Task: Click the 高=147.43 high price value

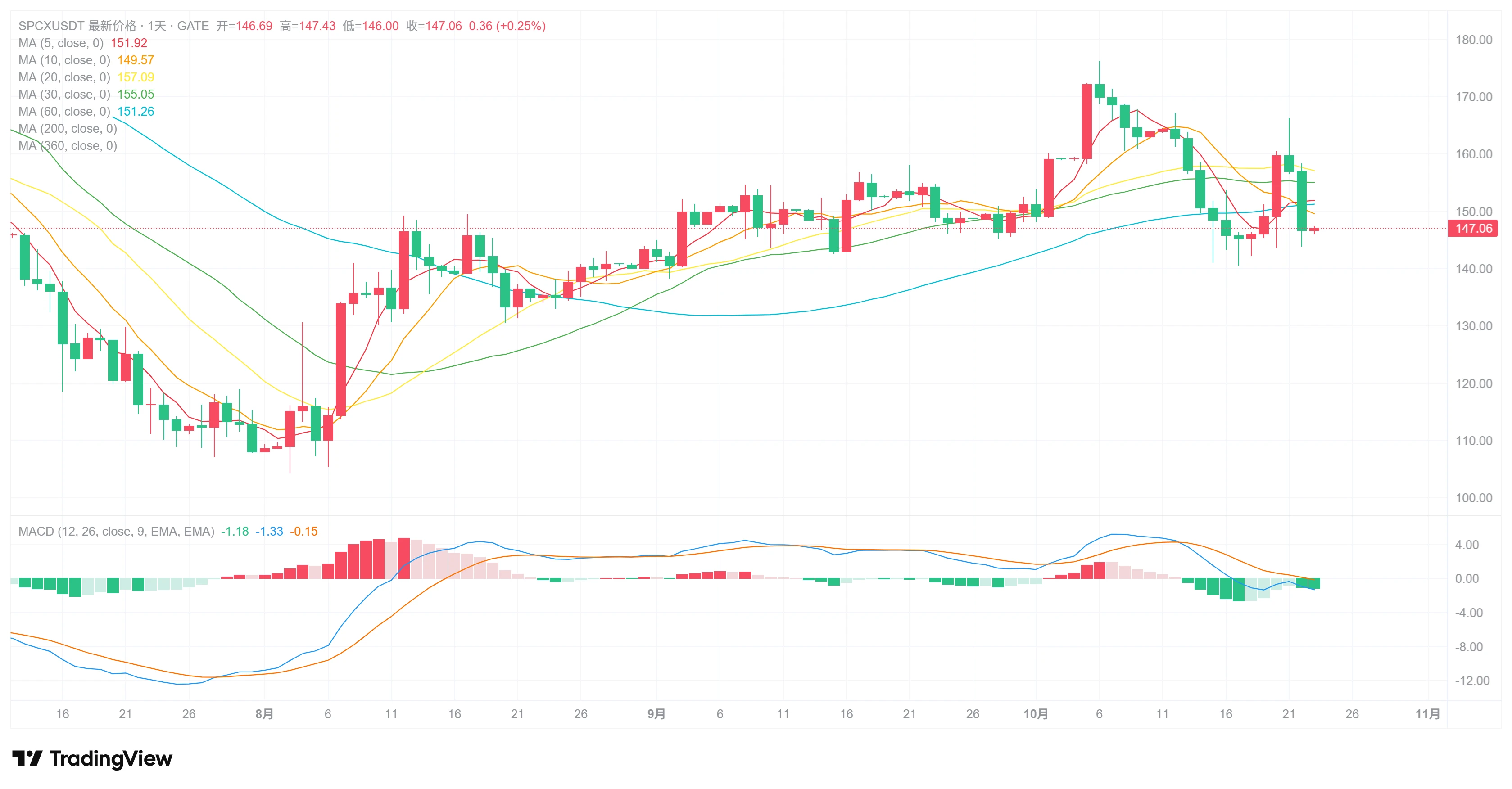Action: click(308, 26)
